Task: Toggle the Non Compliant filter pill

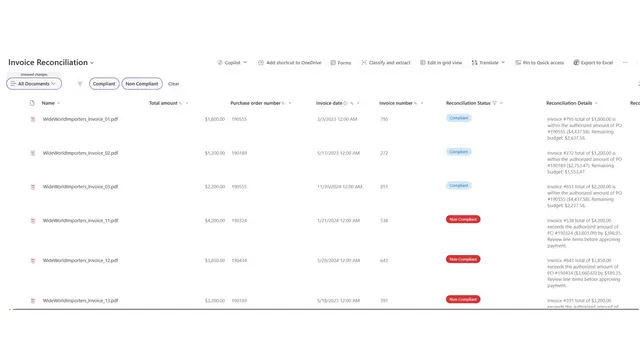Action: pyautogui.click(x=142, y=84)
